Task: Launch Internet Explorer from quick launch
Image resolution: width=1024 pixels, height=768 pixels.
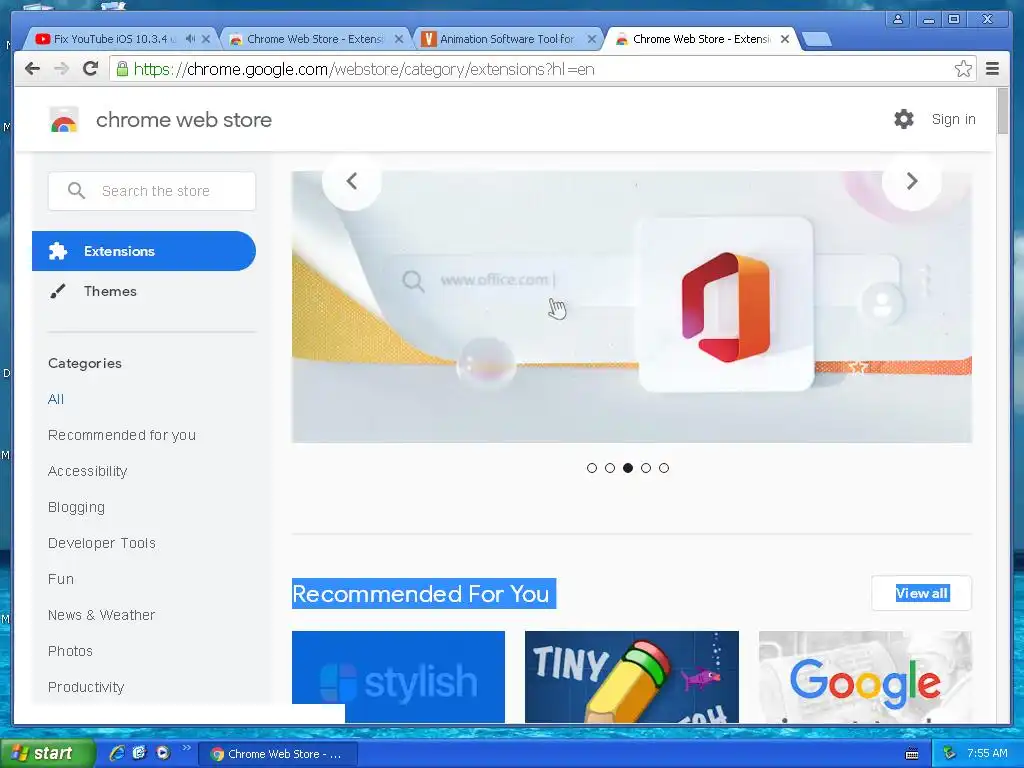Action: tap(117, 753)
